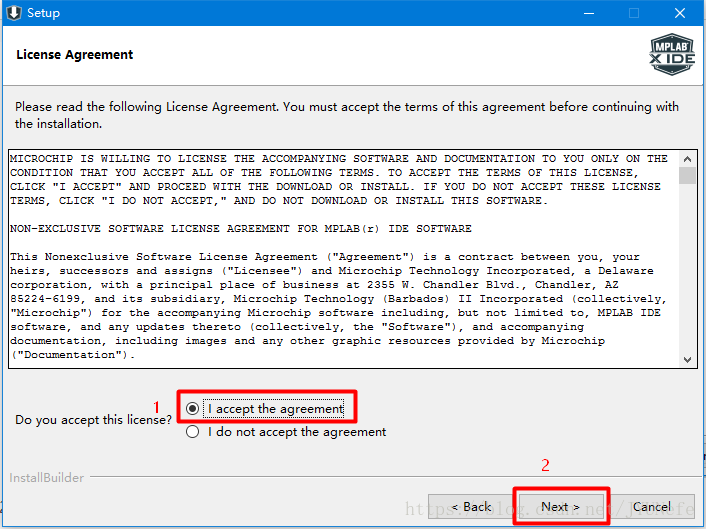
Task: Select "I accept the agreement" radio button
Action: pyautogui.click(x=193, y=408)
